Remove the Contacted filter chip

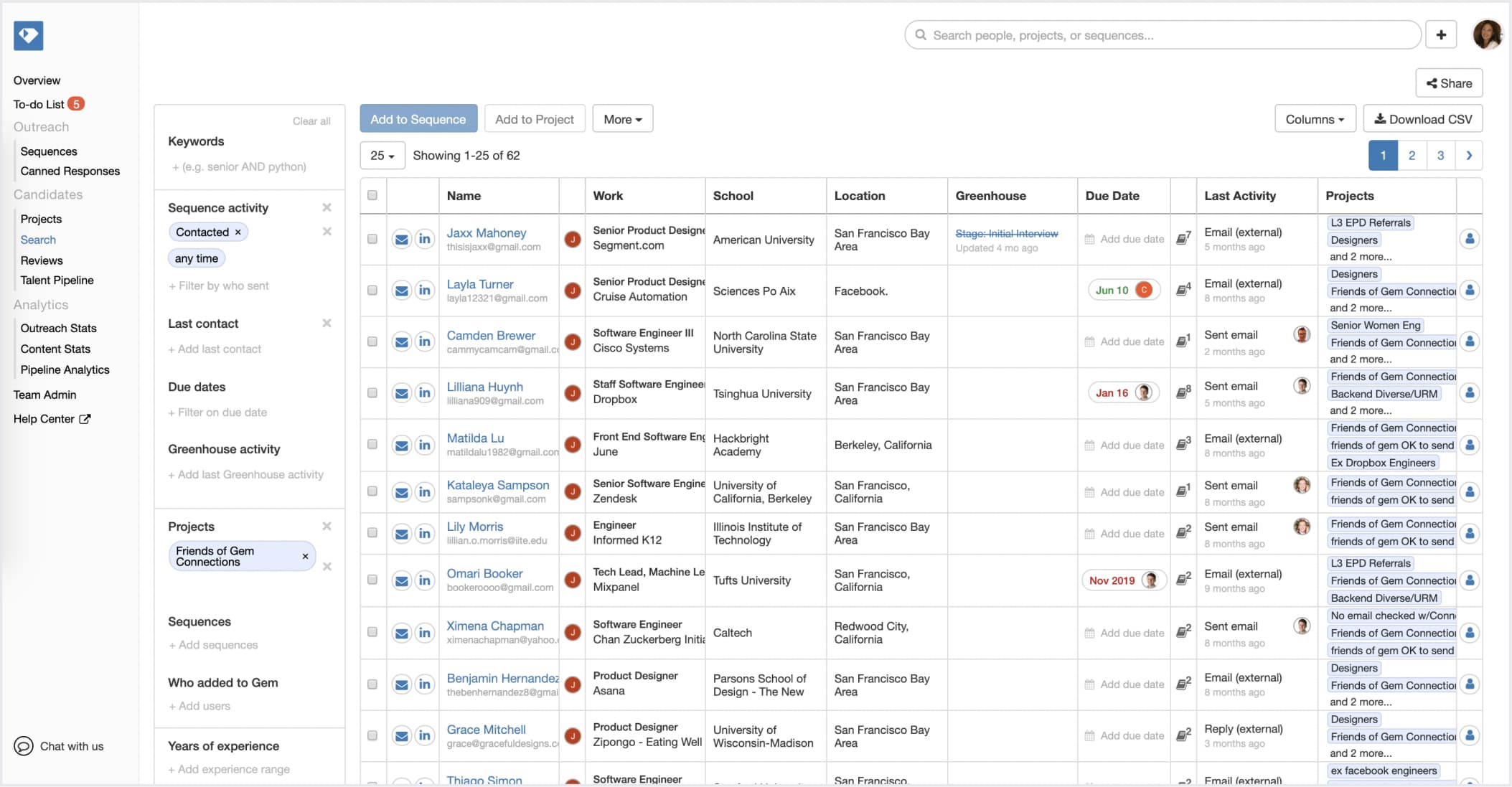click(x=238, y=232)
